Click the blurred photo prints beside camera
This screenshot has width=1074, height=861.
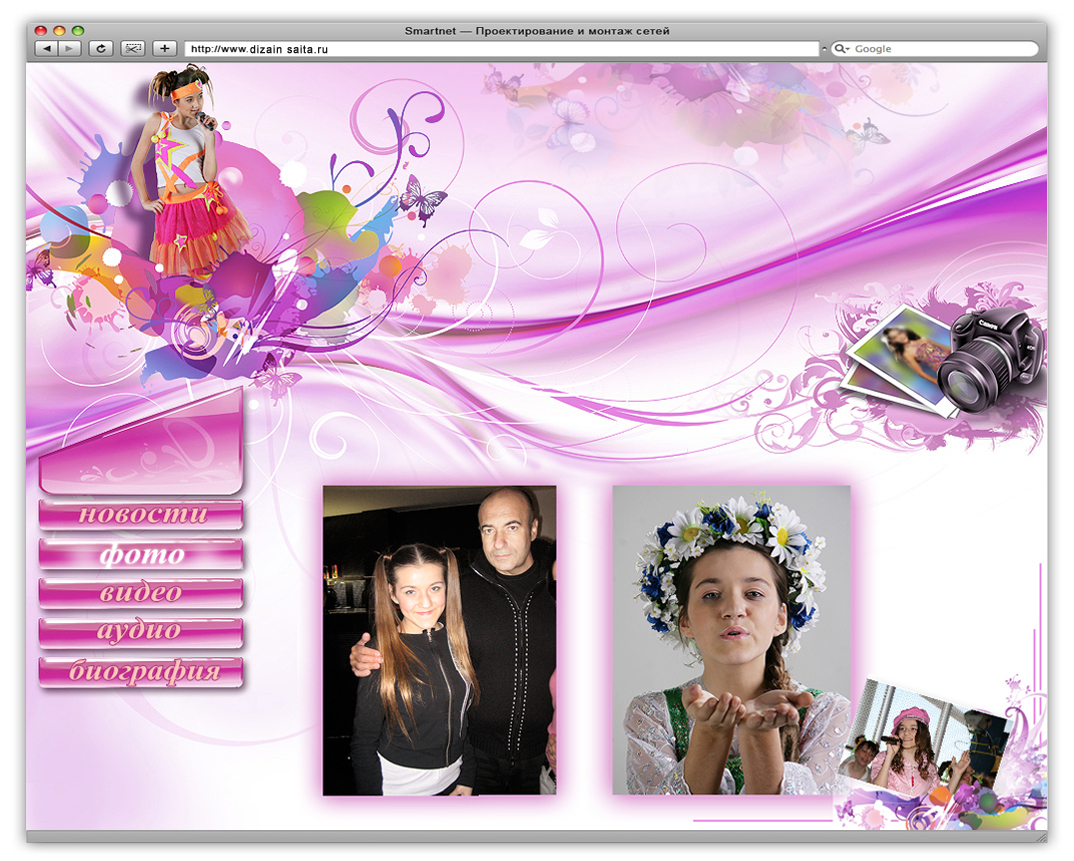[x=897, y=360]
